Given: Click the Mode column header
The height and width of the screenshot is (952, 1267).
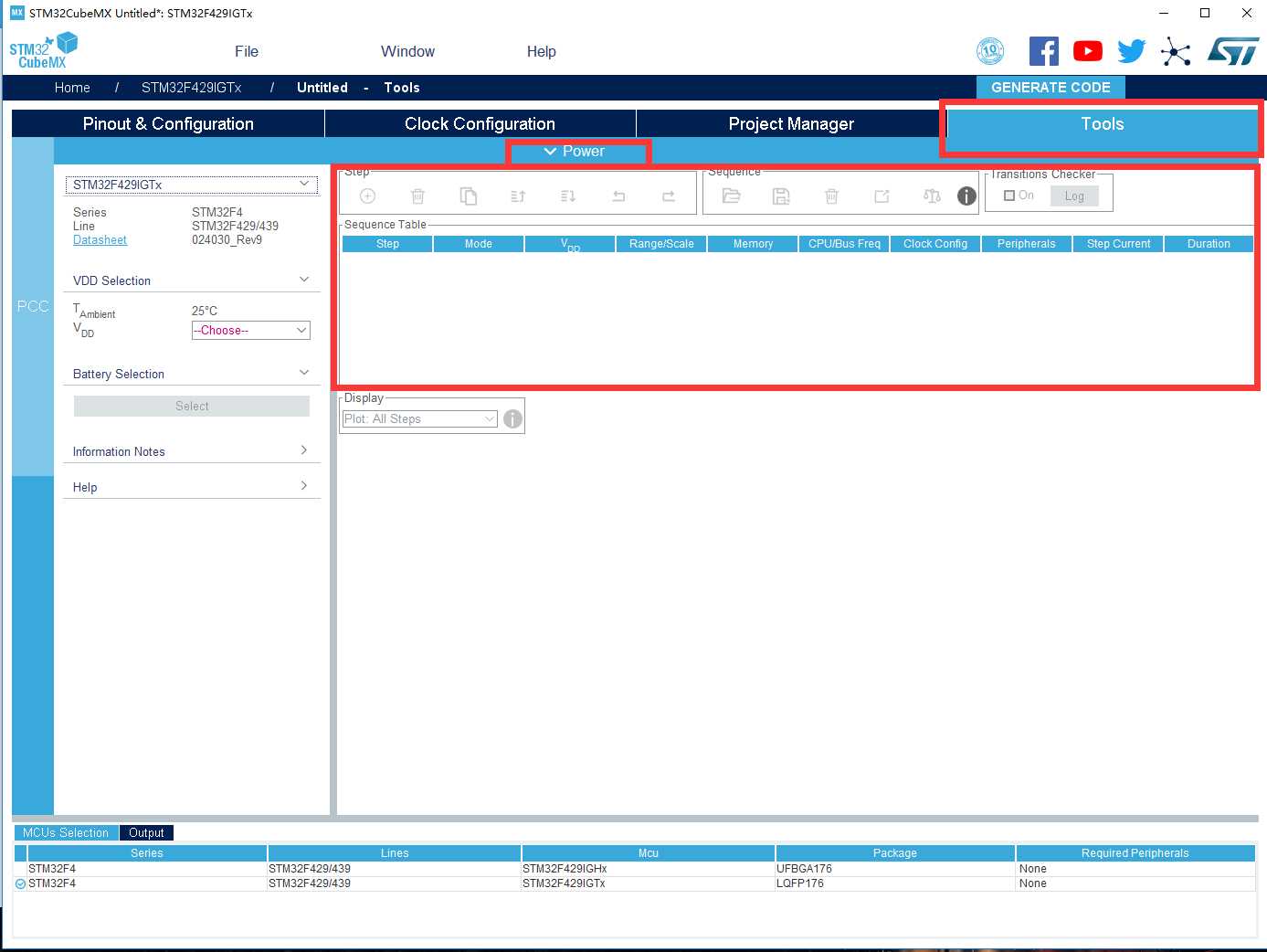Looking at the screenshot, I should pos(479,244).
